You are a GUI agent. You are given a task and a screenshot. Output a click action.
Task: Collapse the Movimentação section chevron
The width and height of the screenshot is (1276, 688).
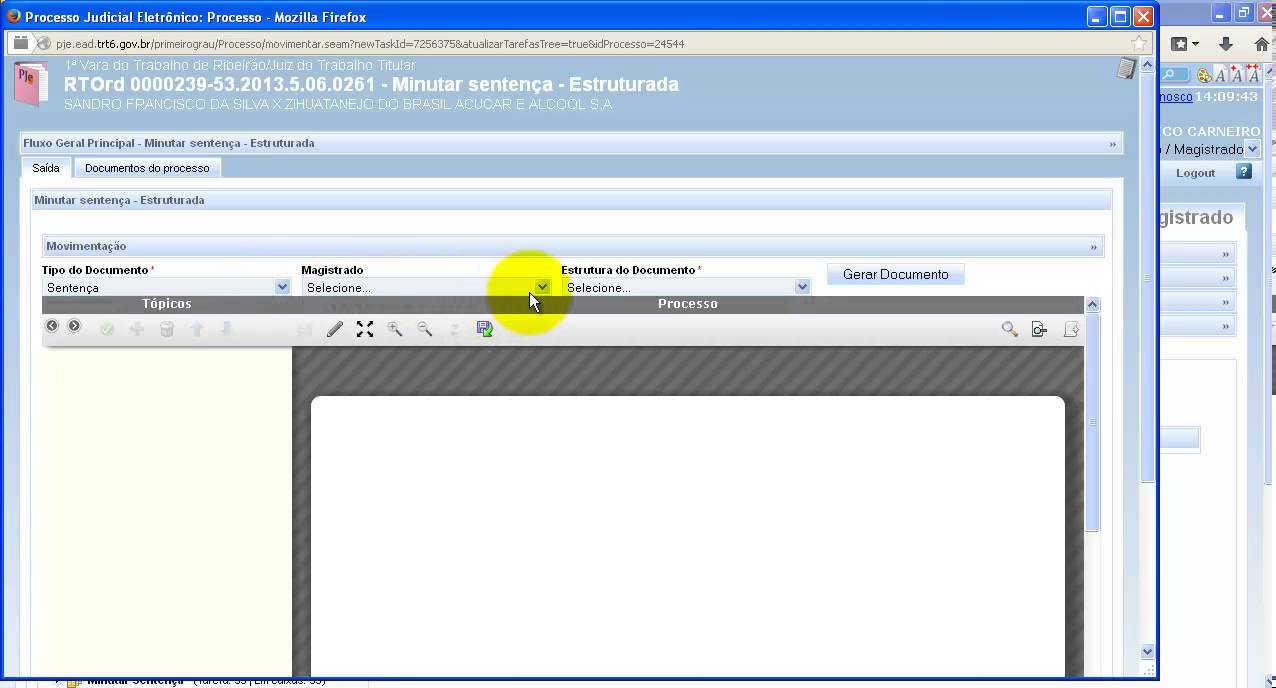point(1094,247)
